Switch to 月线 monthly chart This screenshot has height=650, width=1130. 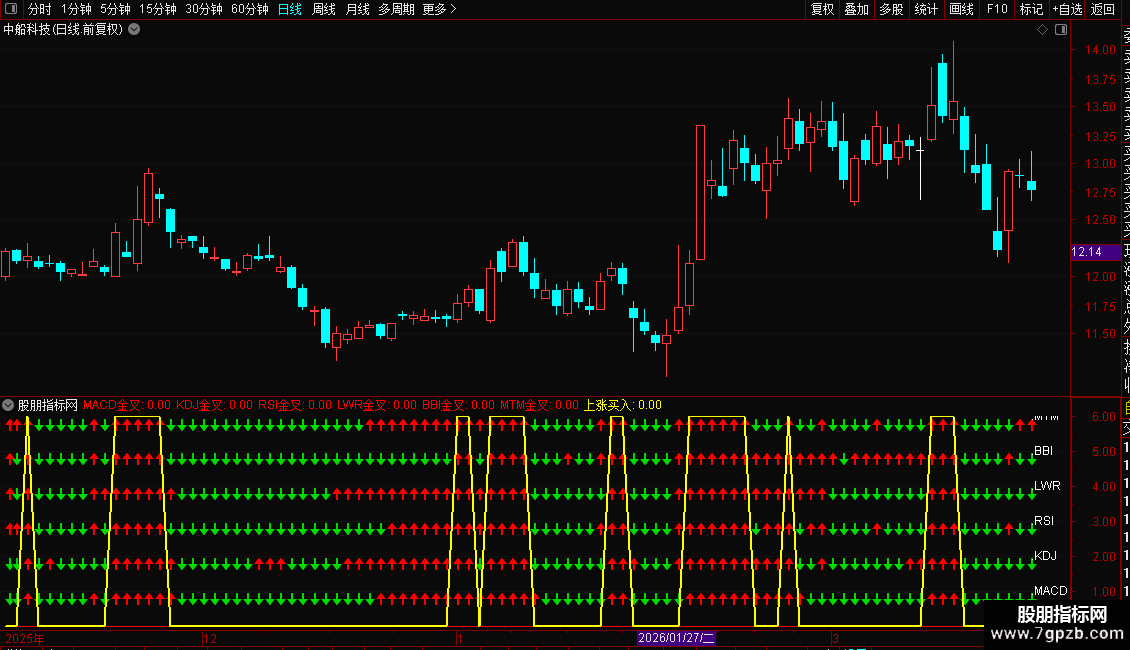(x=357, y=9)
